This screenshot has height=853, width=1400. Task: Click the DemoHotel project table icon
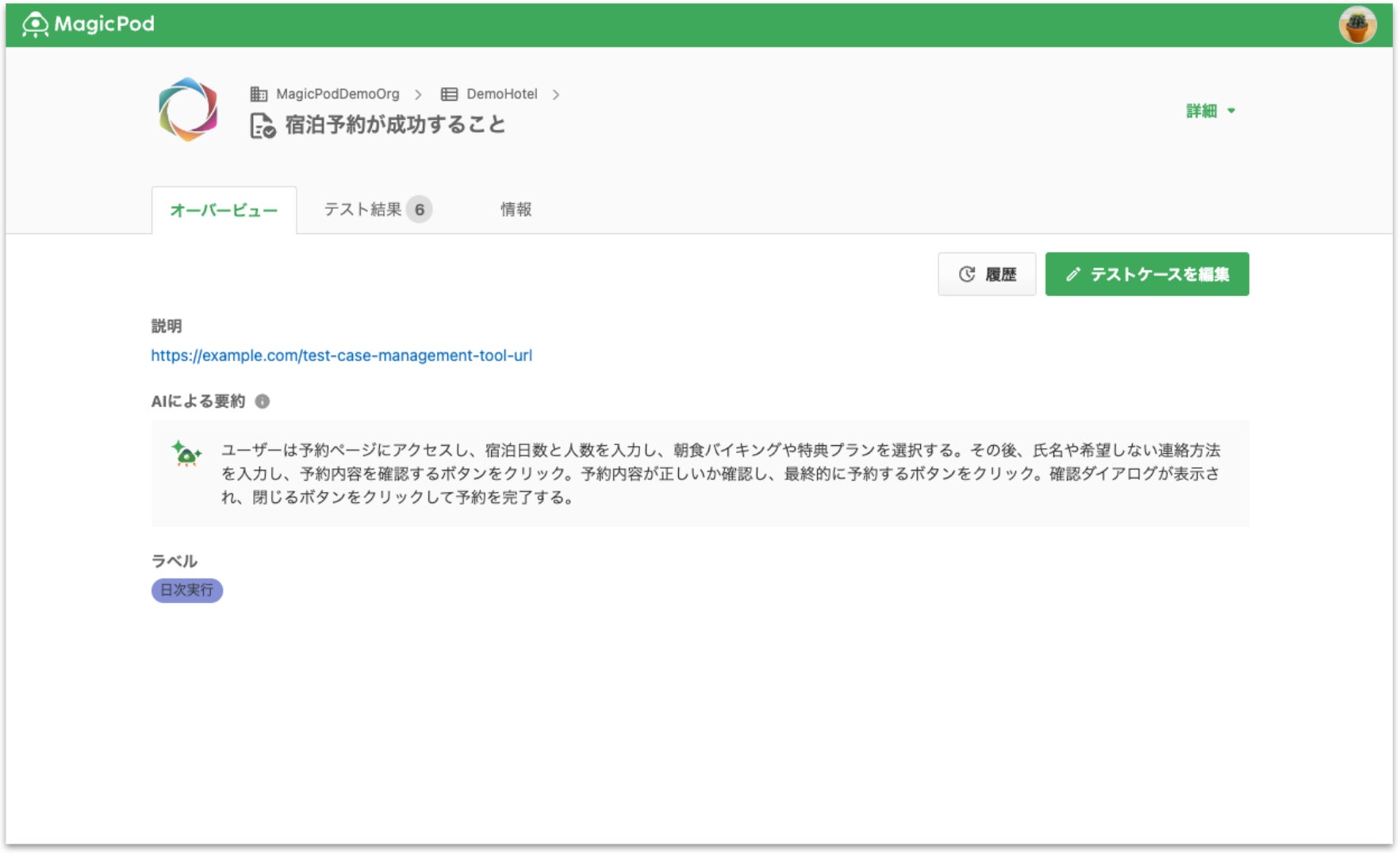tap(449, 94)
